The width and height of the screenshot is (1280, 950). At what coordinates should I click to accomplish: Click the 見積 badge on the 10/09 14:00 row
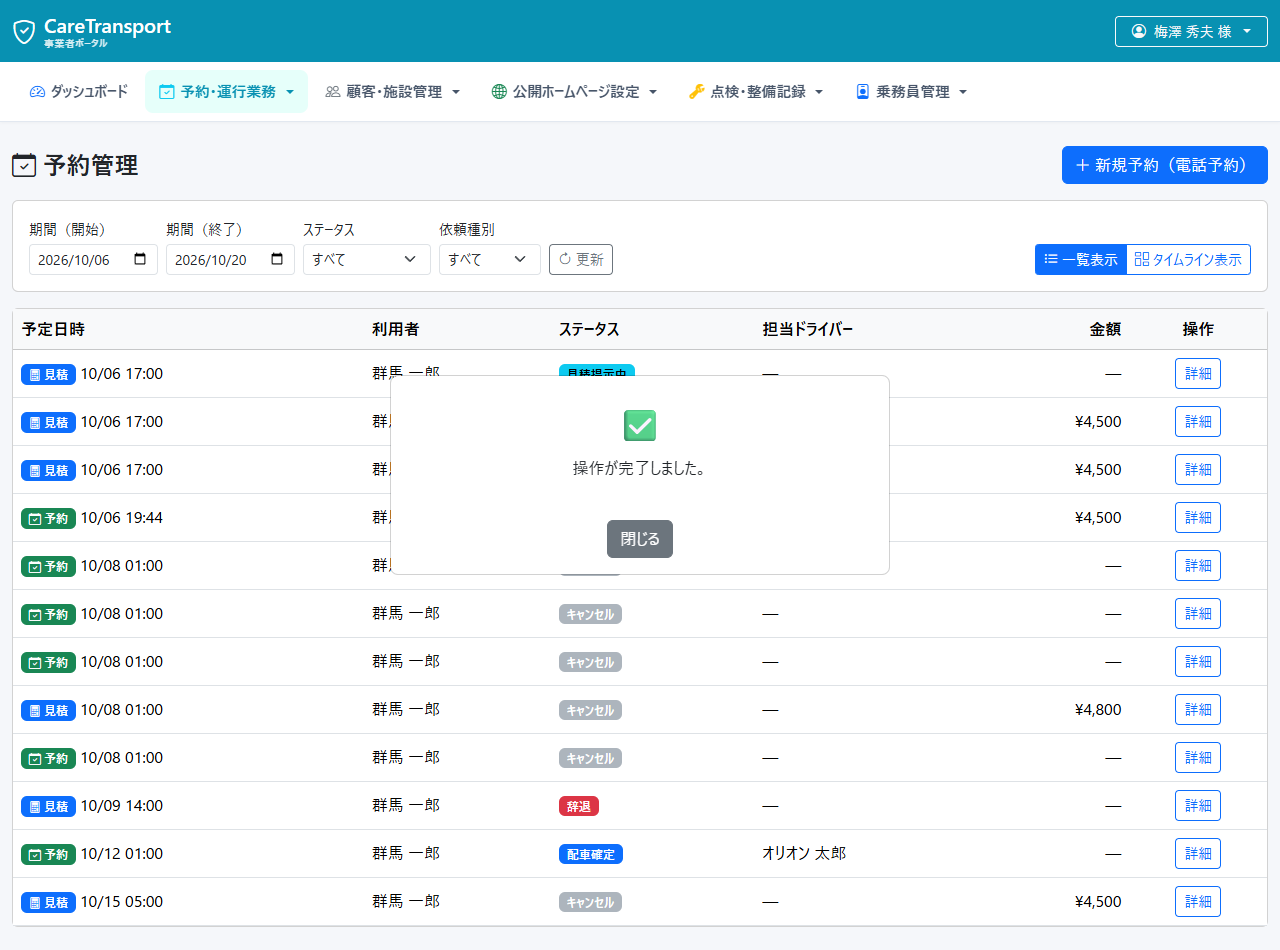tap(48, 806)
